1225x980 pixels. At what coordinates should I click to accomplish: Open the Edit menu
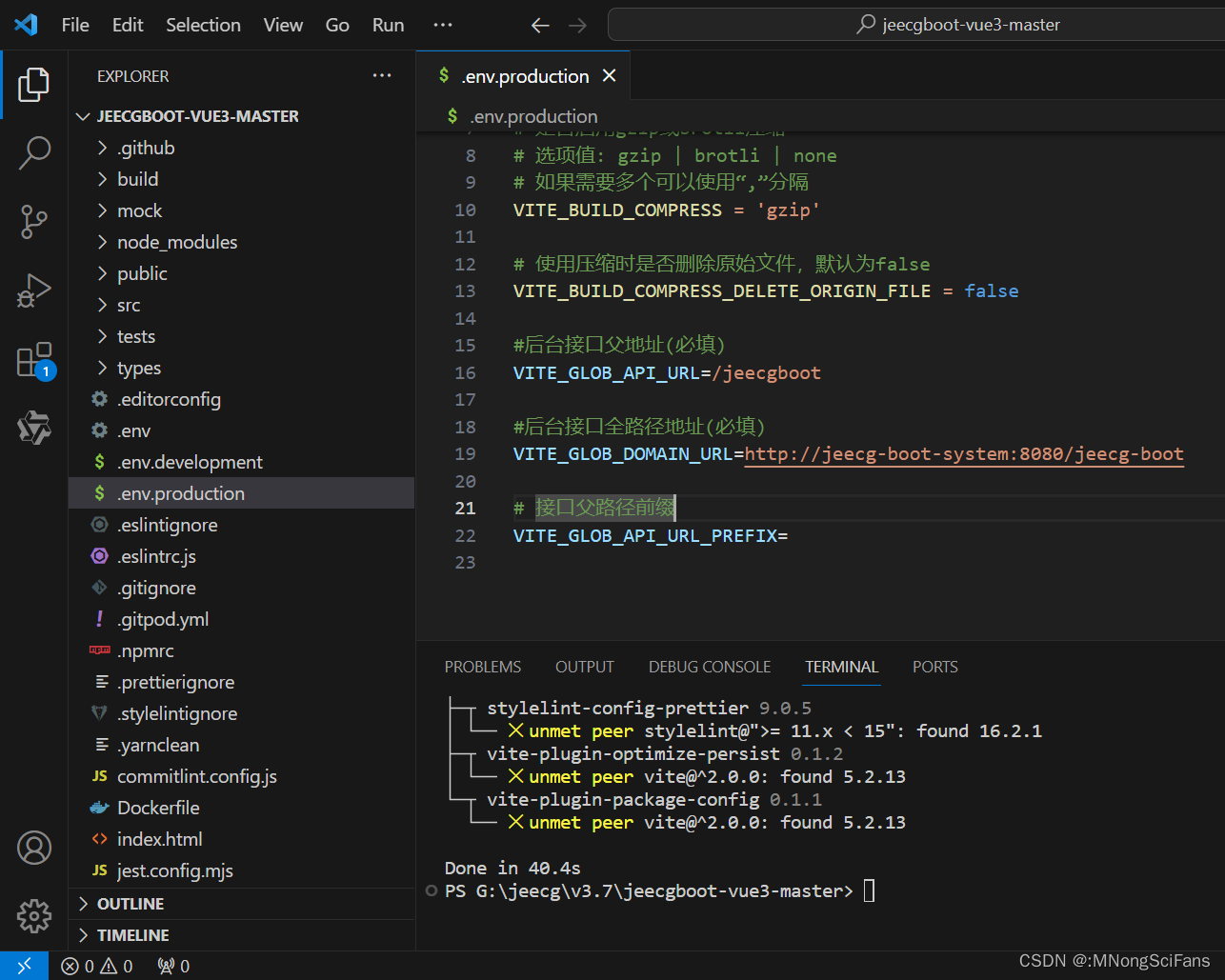coord(128,25)
